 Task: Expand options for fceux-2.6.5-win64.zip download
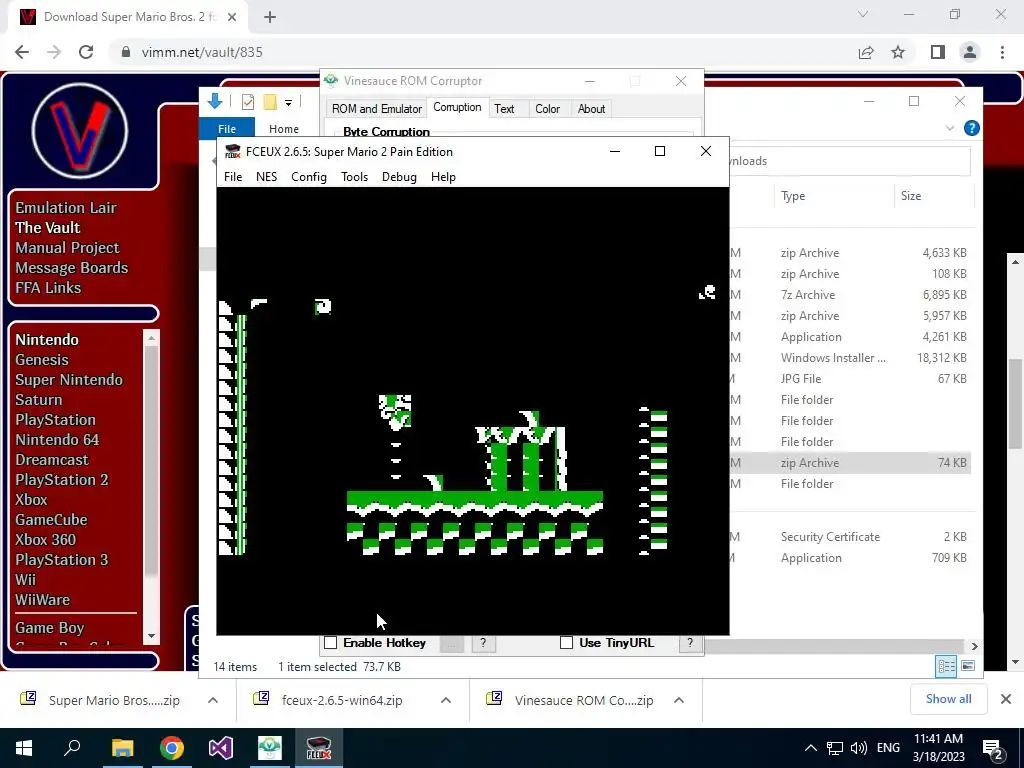click(x=446, y=700)
